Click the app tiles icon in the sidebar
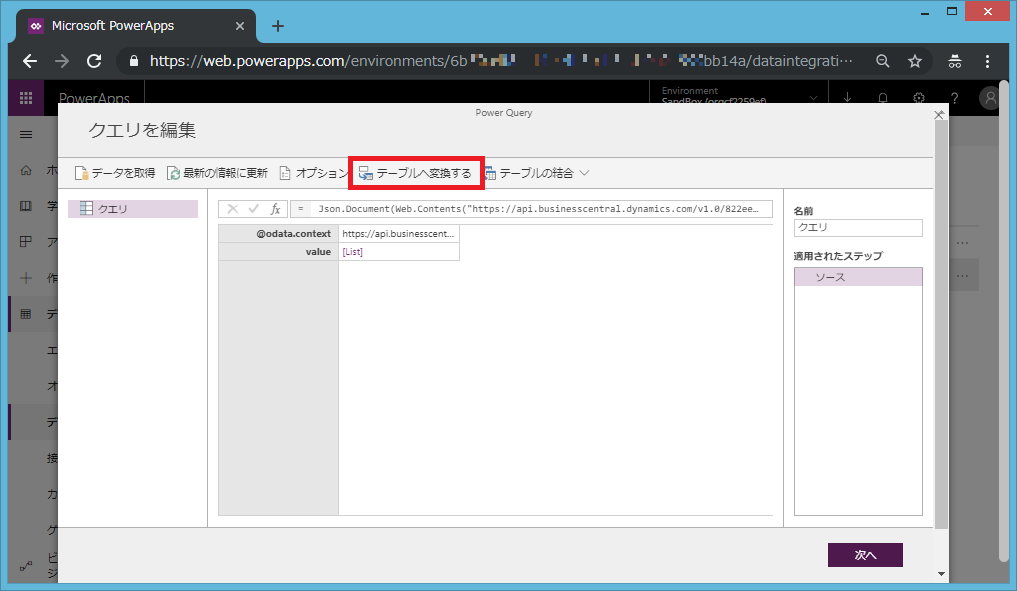This screenshot has width=1017, height=591. (26, 242)
